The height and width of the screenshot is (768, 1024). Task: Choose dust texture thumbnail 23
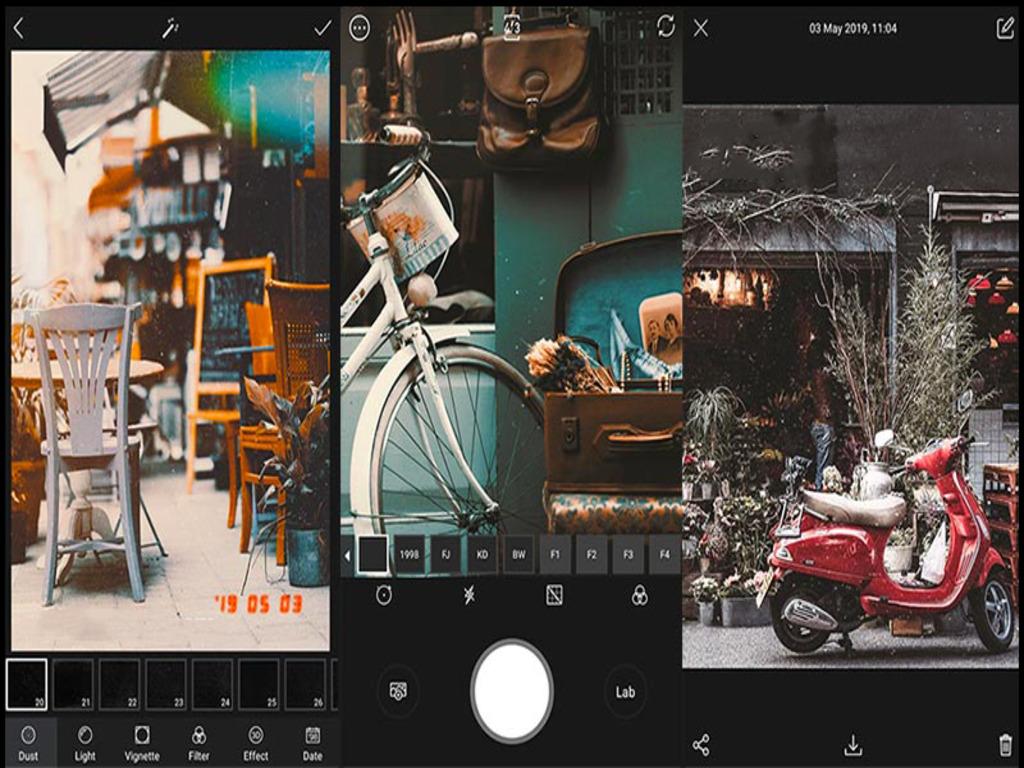coord(166,684)
